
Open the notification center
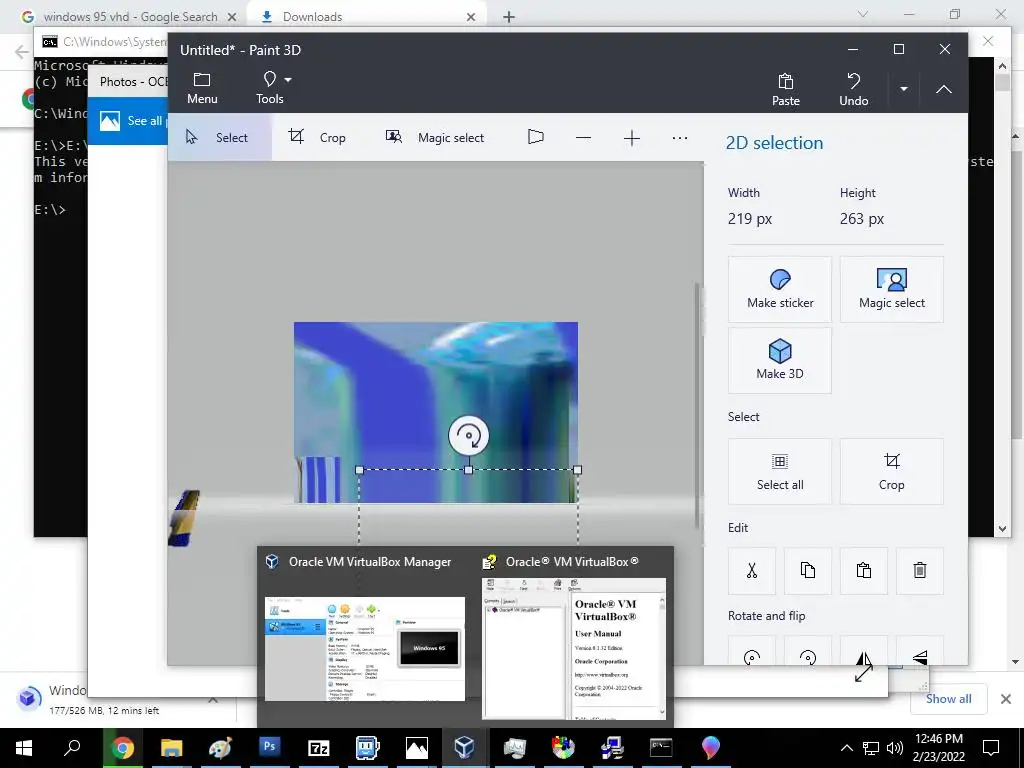pyautogui.click(x=991, y=748)
